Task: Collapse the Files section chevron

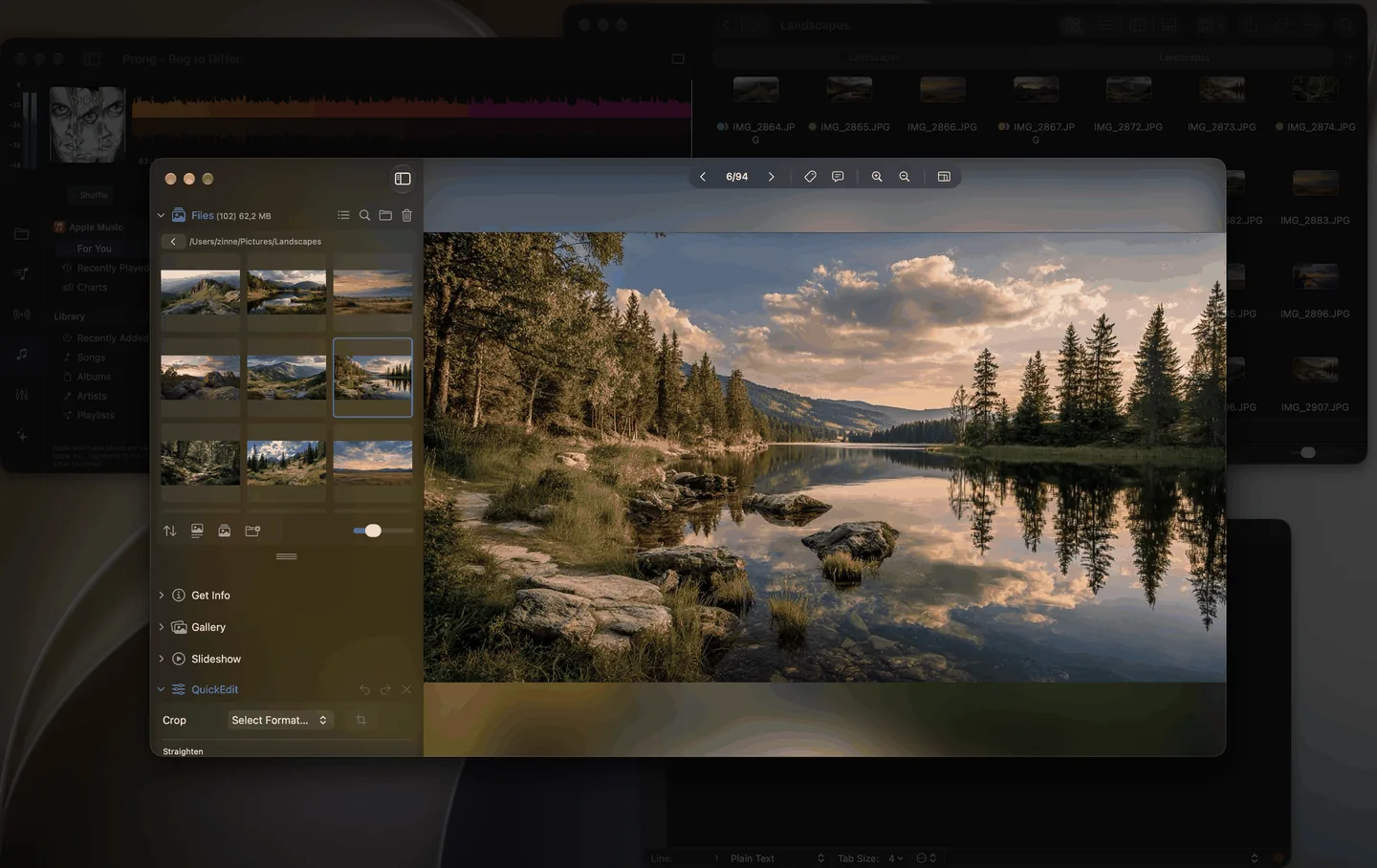Action: click(161, 216)
